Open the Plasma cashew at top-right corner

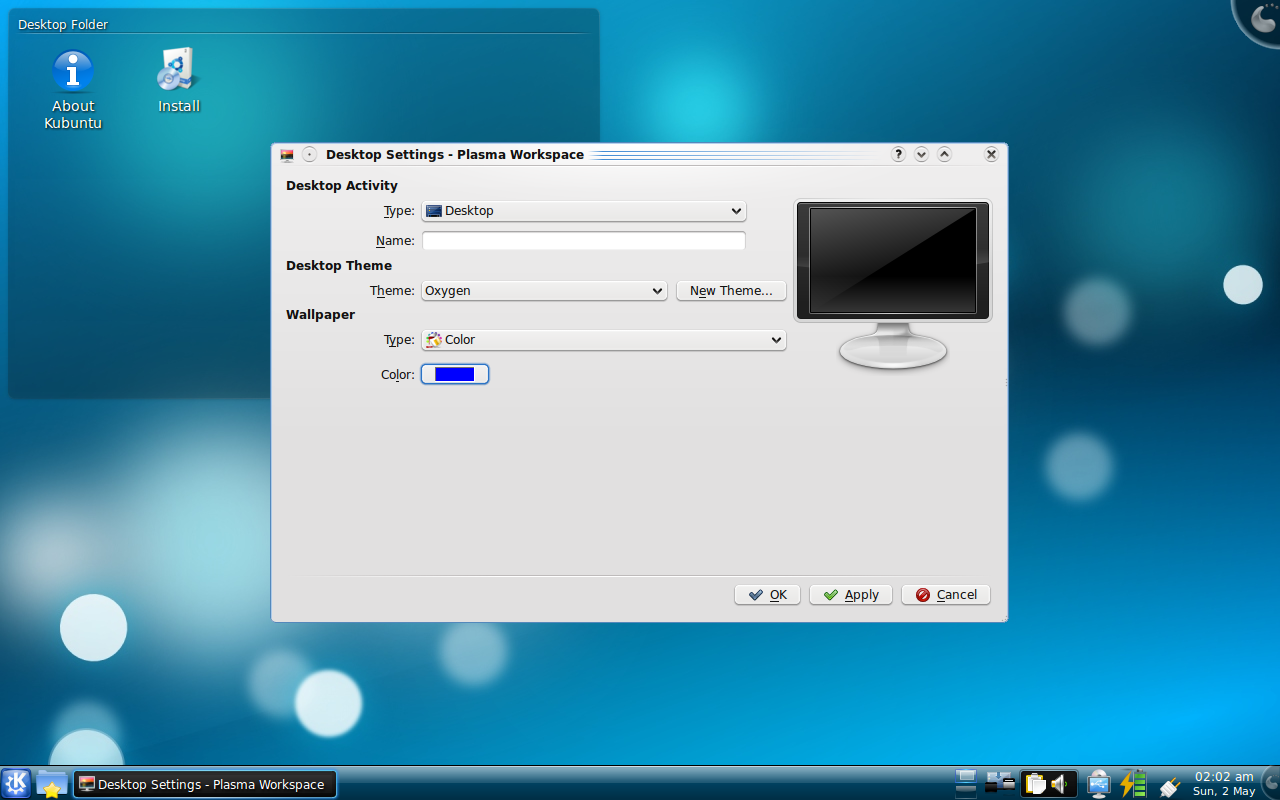[x=1262, y=18]
